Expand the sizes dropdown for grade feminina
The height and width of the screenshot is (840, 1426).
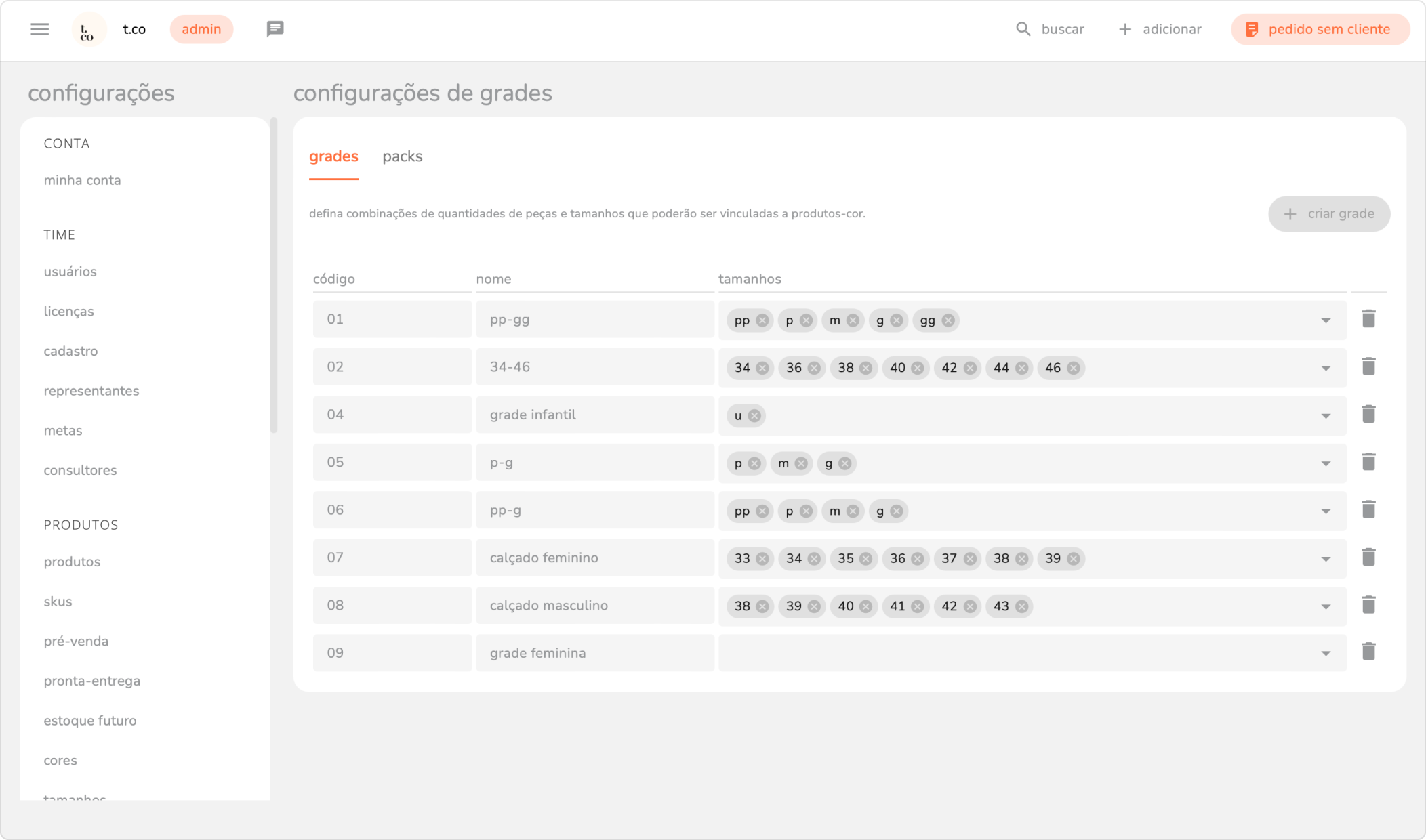click(1326, 654)
